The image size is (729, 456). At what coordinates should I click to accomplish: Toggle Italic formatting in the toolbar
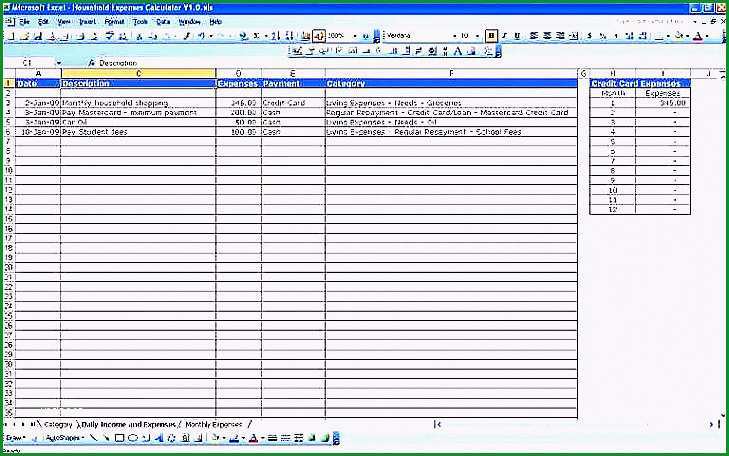point(504,36)
